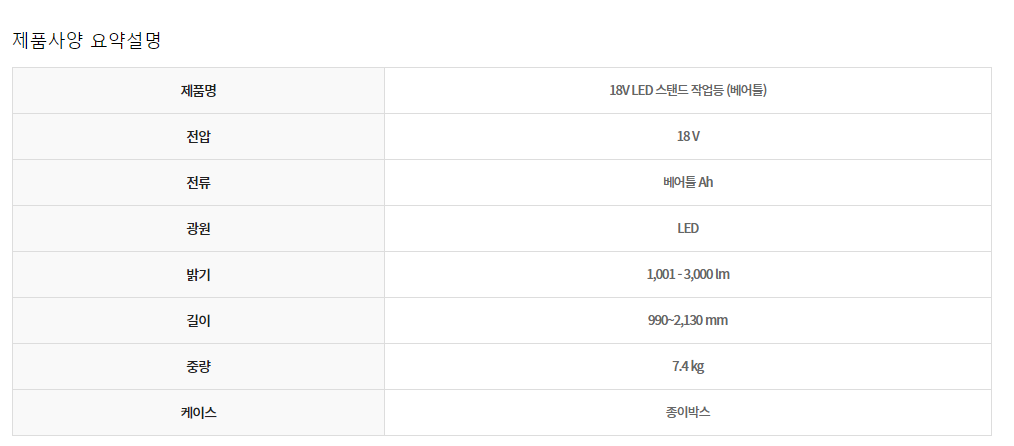Click the 종이박스 case value

(x=687, y=412)
